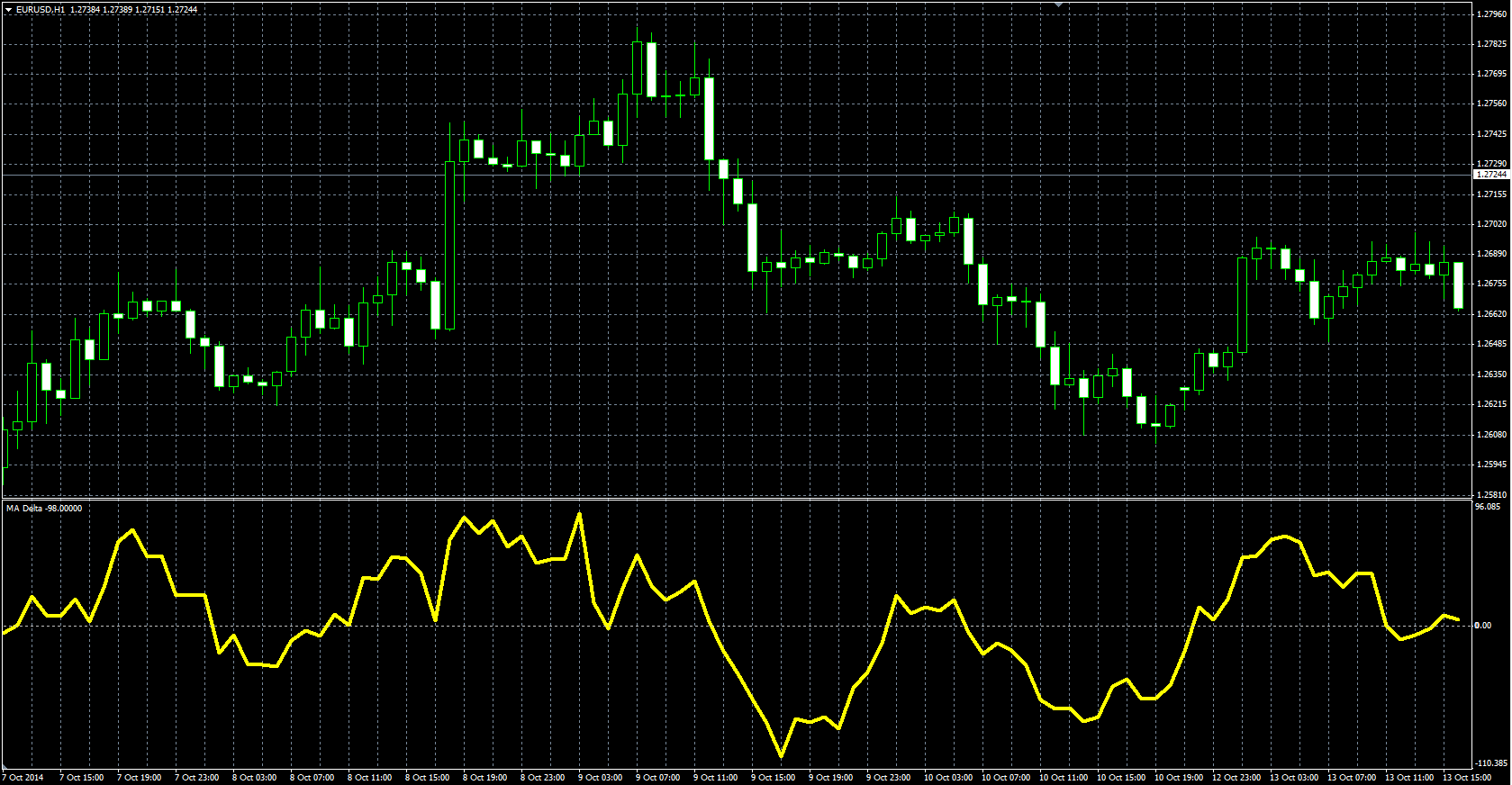Image resolution: width=1512 pixels, height=785 pixels.
Task: Click the 7 Oct 23:00 time label
Action: coord(197,777)
